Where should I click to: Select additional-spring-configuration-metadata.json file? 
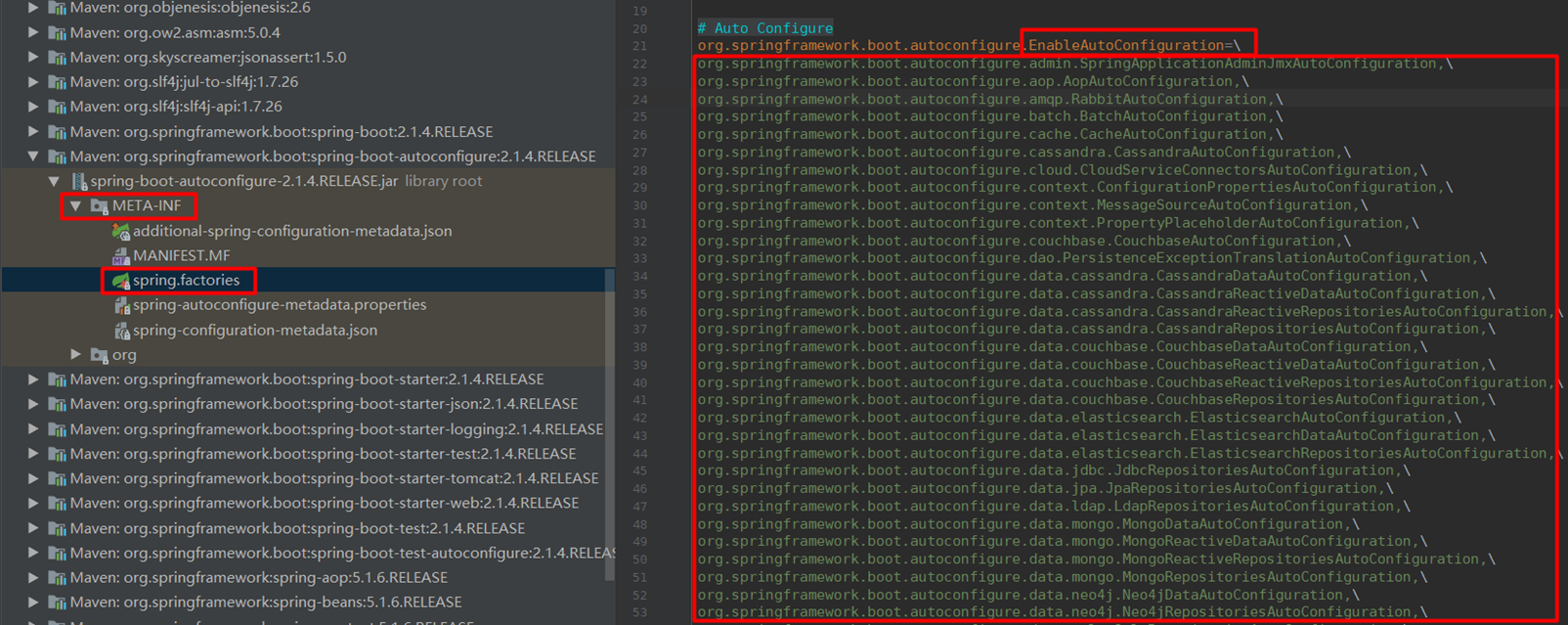coord(292,232)
